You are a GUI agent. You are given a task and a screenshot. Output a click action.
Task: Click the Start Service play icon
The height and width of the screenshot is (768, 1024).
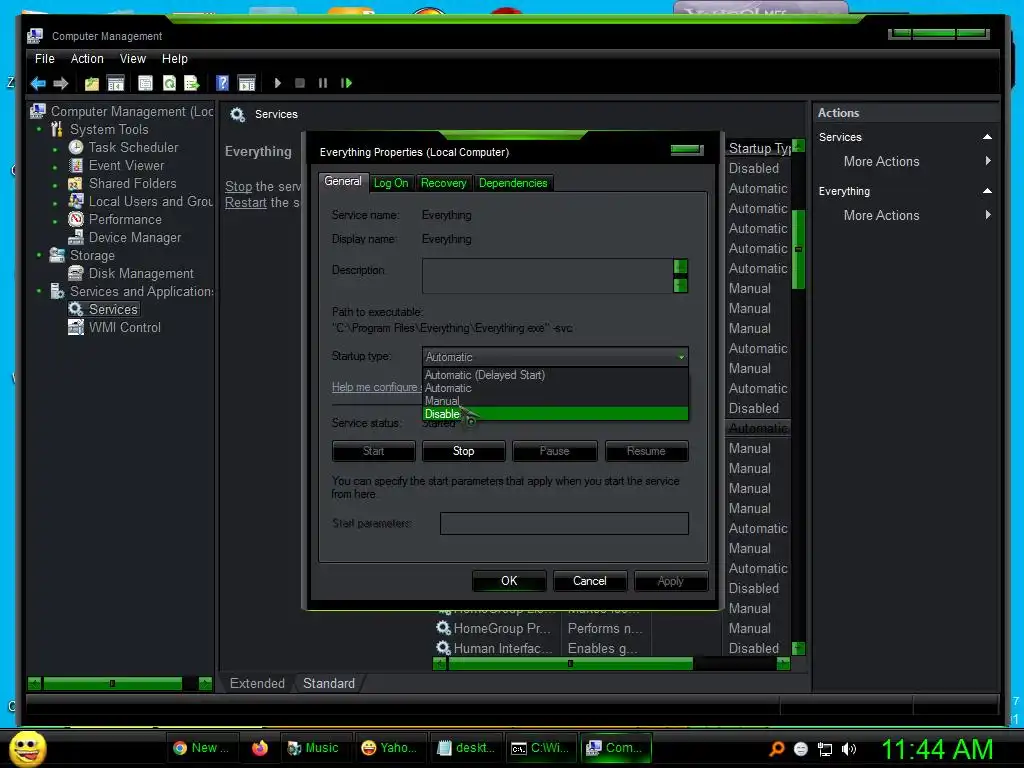coord(278,83)
